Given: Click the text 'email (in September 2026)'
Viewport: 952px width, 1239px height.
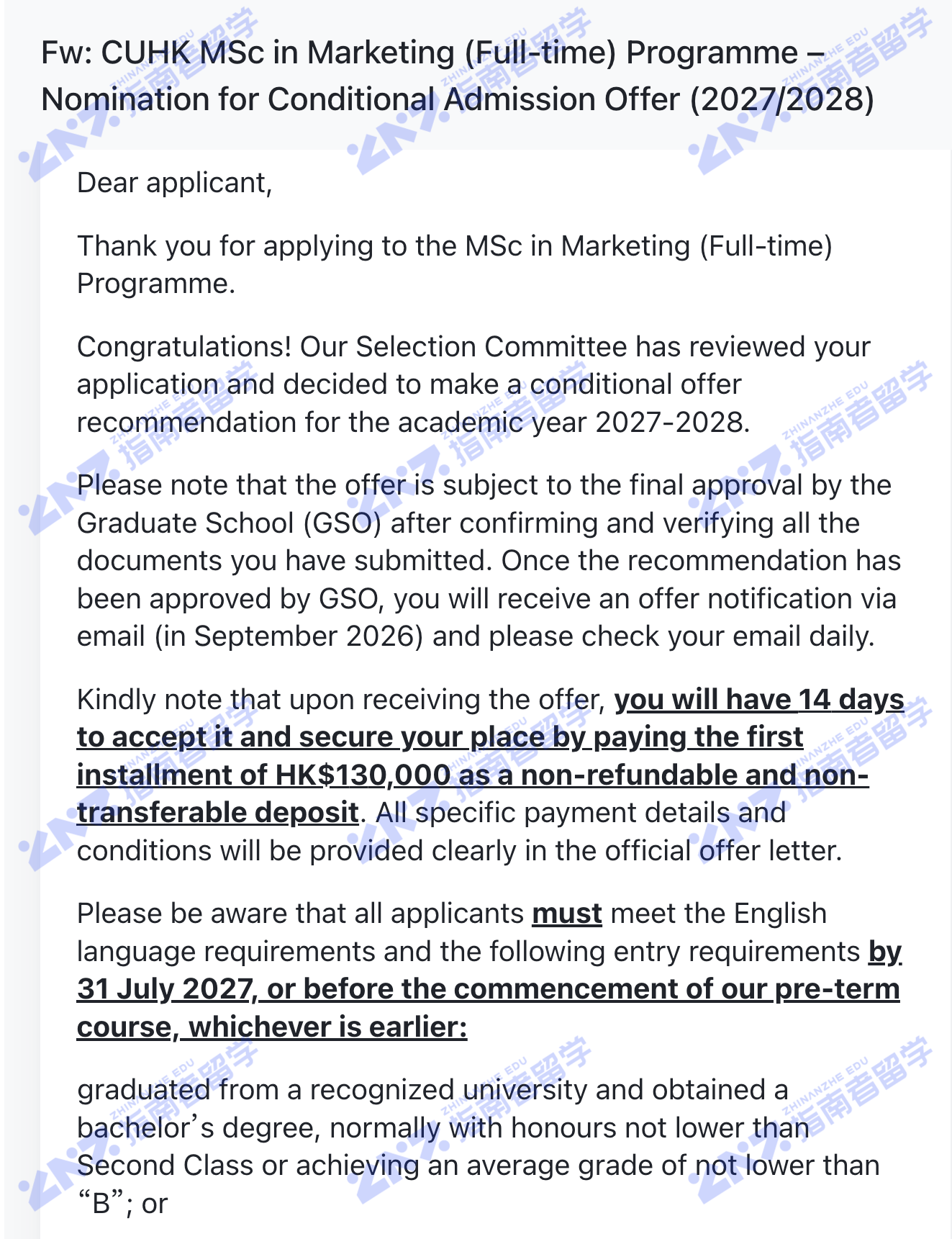Looking at the screenshot, I should 250,637.
